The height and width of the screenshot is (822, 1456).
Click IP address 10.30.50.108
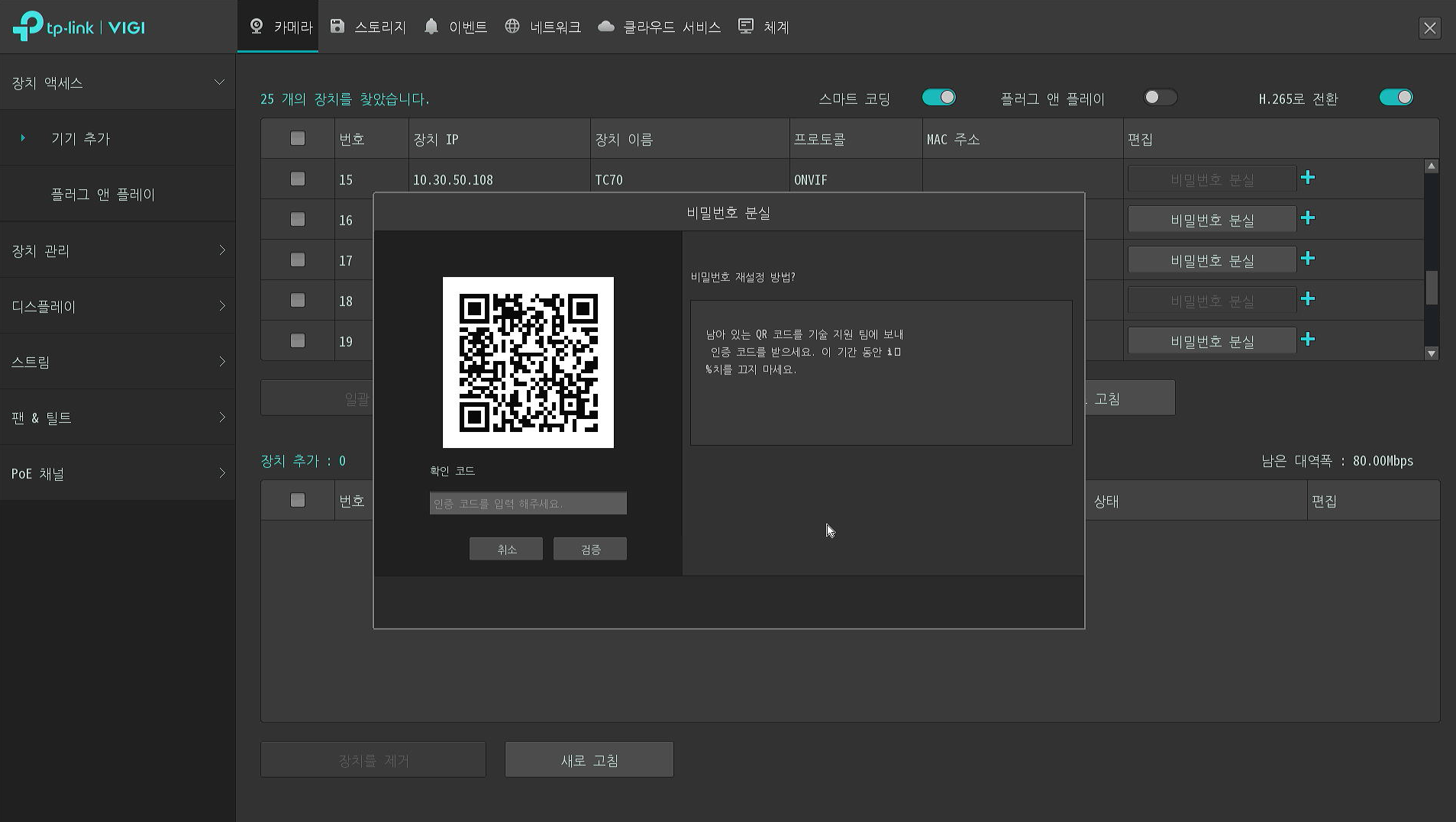[453, 180]
